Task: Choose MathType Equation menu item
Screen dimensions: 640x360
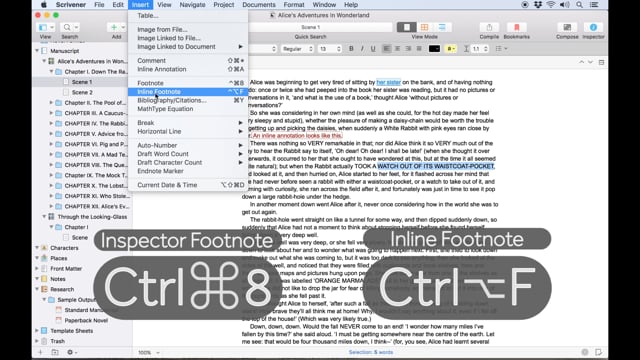Action: coord(188,109)
